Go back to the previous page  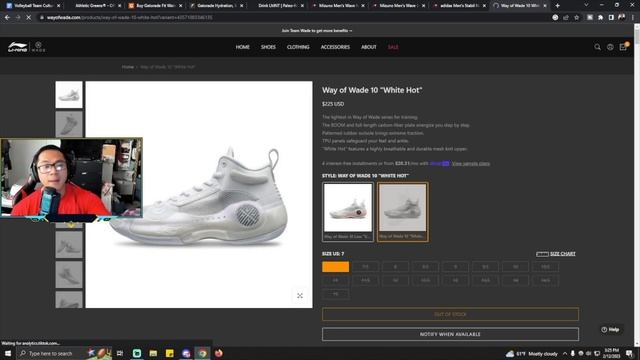tap(7, 18)
